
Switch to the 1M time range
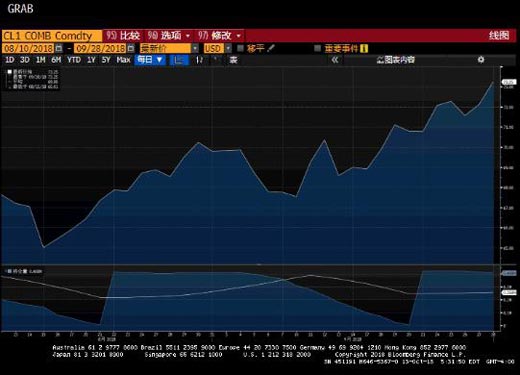(40, 60)
